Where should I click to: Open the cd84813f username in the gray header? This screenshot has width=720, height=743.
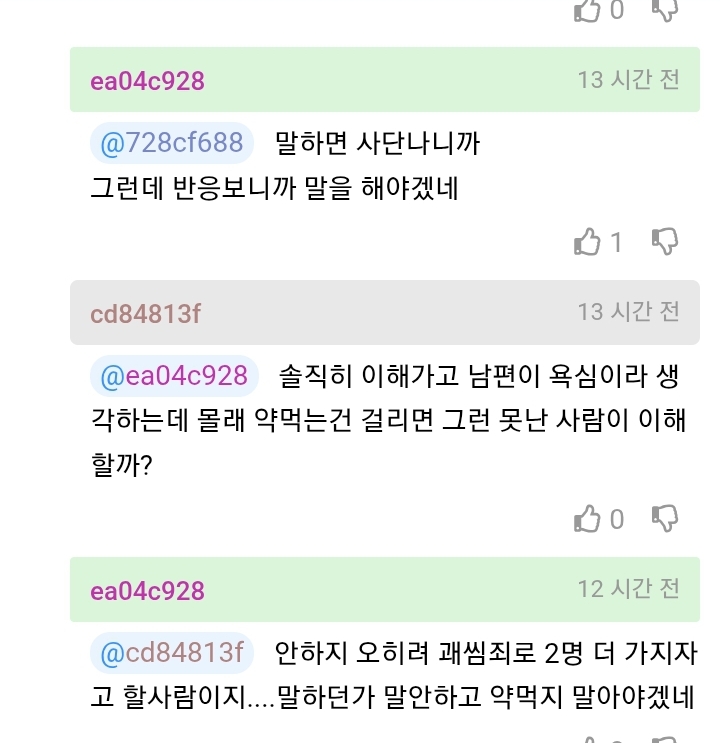[x=146, y=314]
